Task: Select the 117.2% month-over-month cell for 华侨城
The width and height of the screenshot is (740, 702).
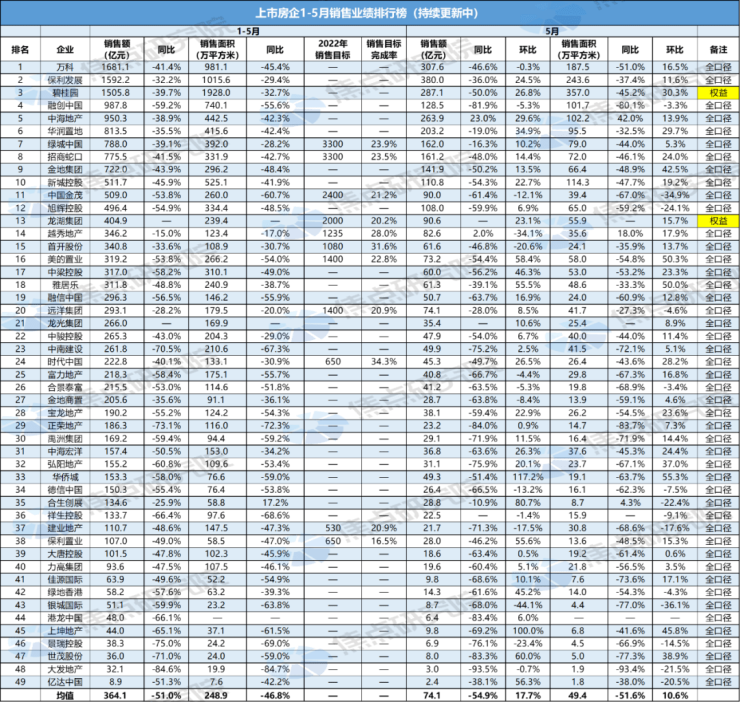Action: (x=528, y=477)
